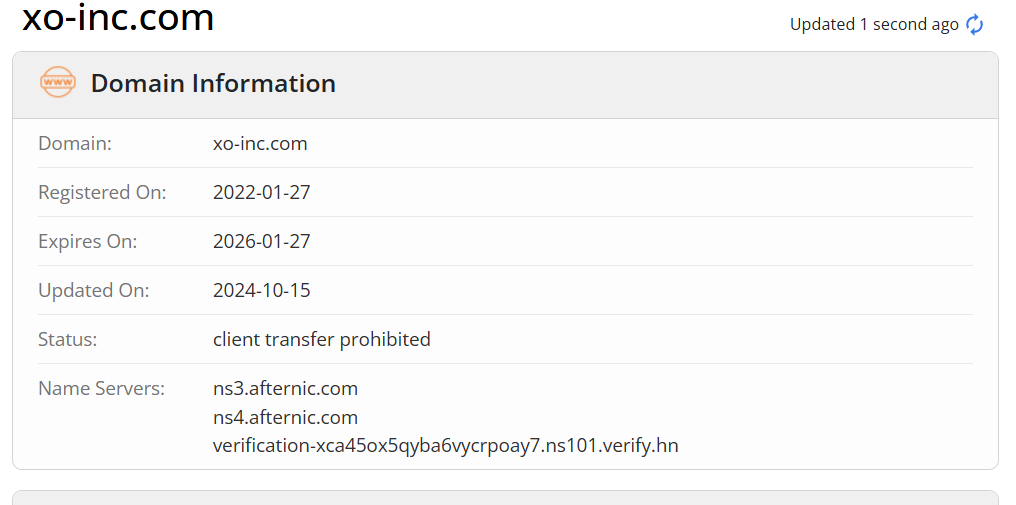Click the Expires On date 2026-01-27

tap(262, 241)
